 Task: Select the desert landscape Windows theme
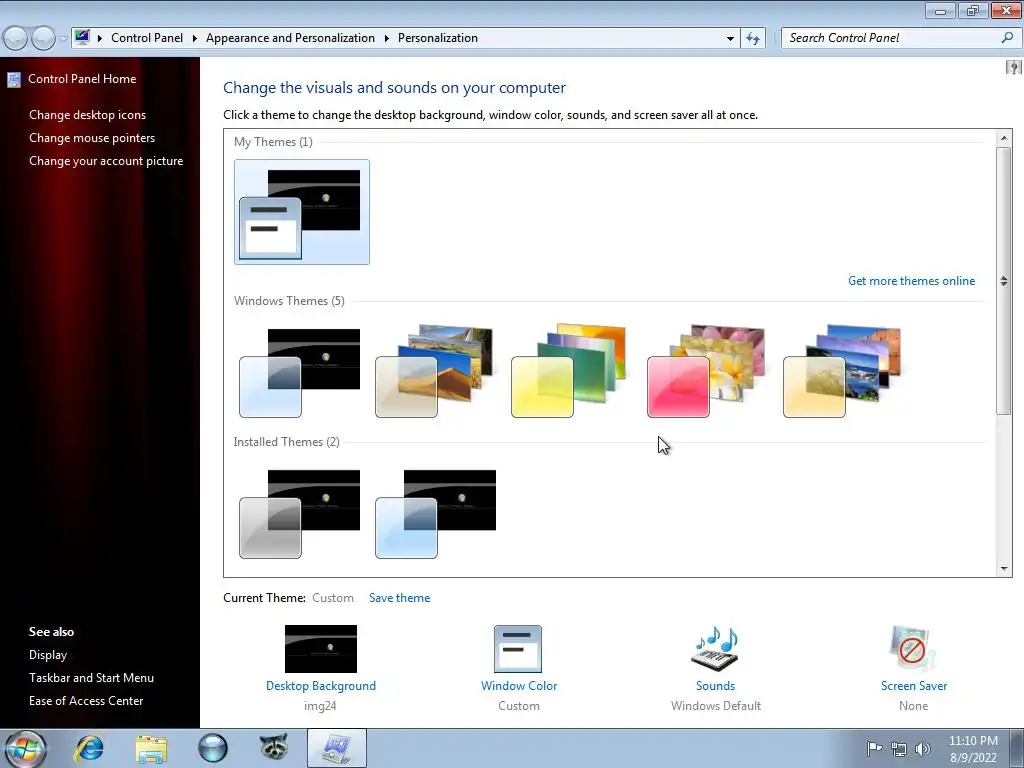[x=435, y=371]
